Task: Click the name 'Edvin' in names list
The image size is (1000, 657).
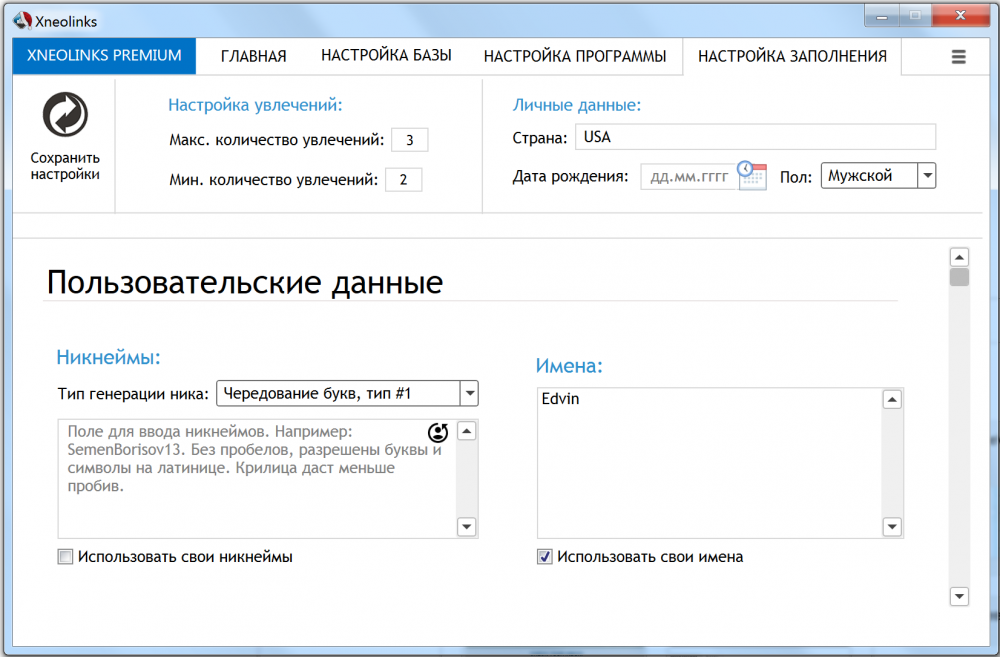Action: click(561, 399)
